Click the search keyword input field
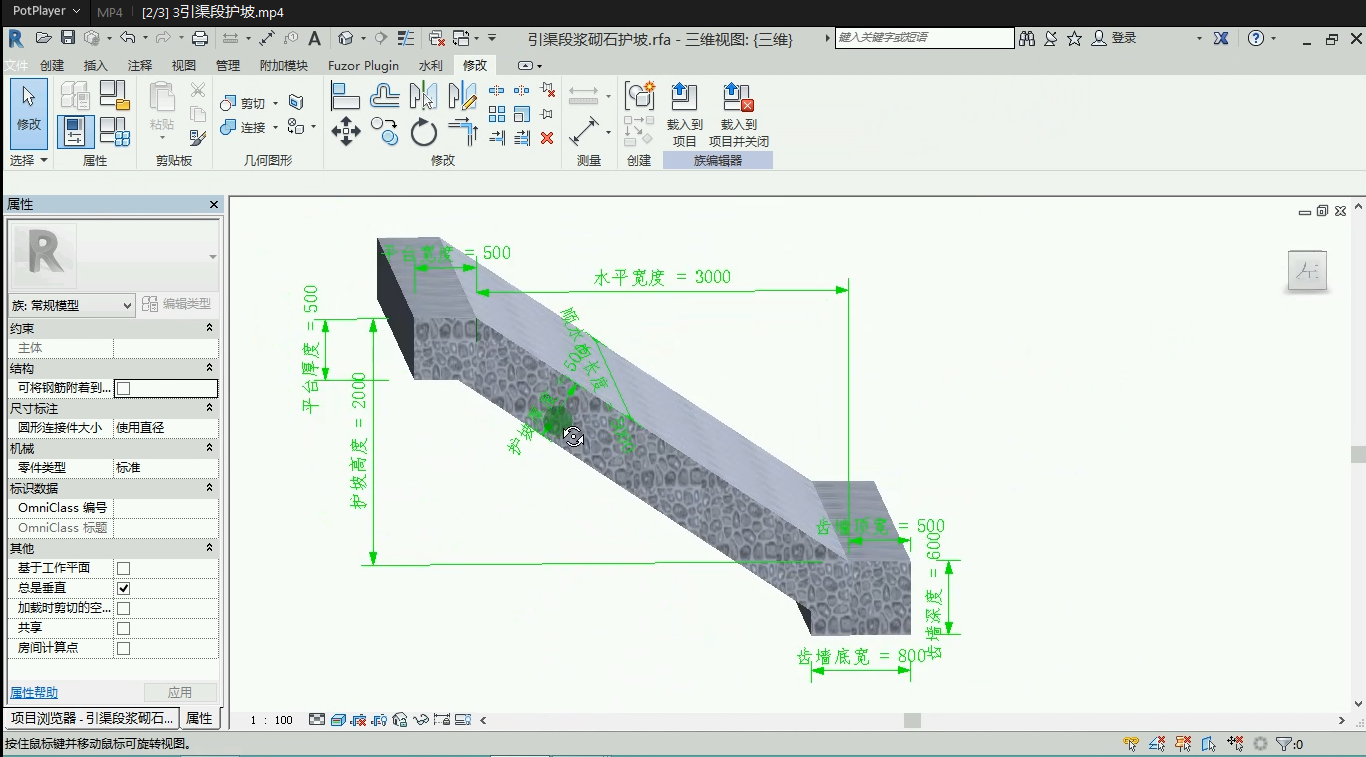Screen dimensions: 1366x757 point(925,38)
